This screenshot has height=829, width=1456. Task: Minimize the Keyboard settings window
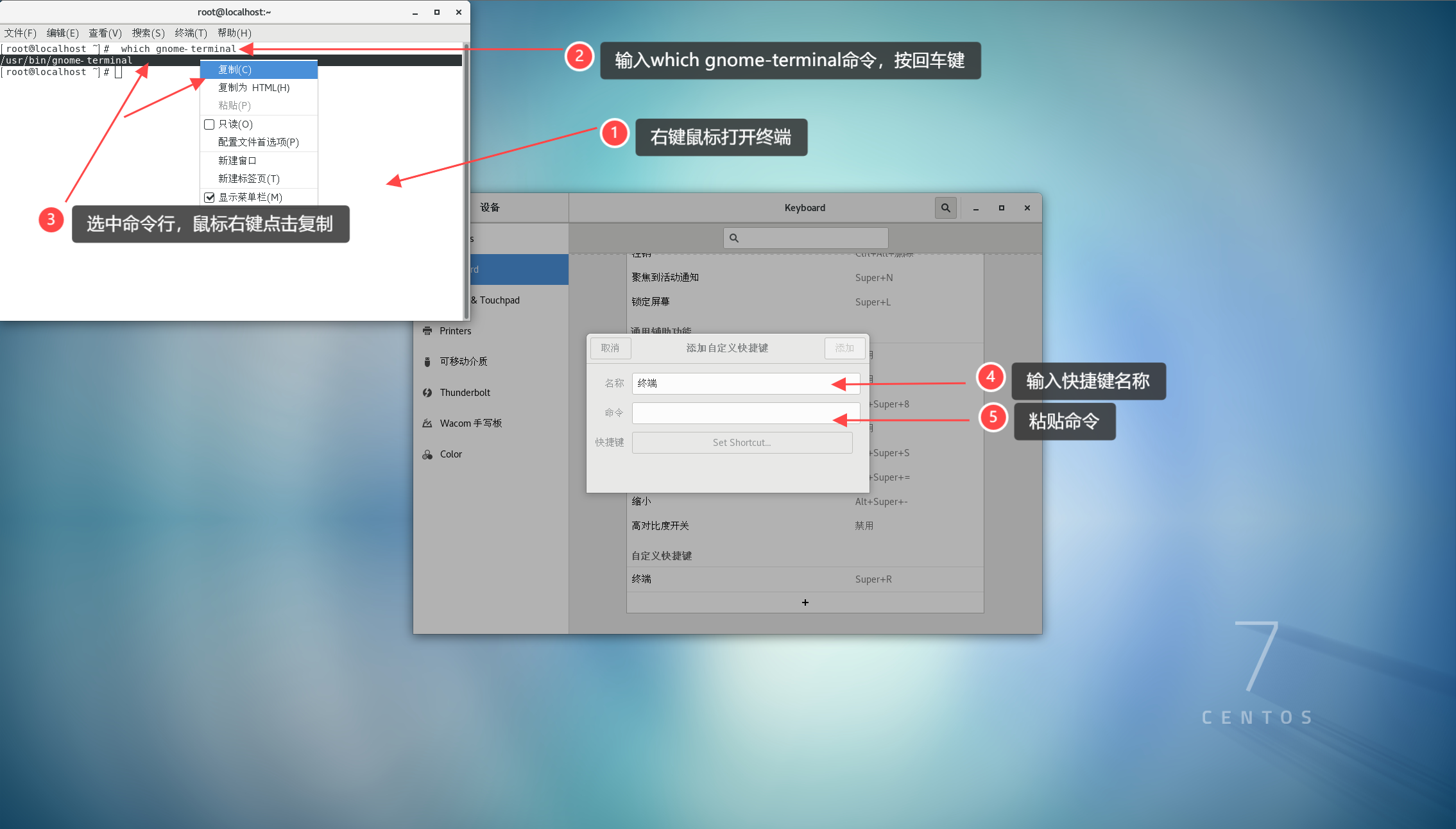[x=976, y=208]
